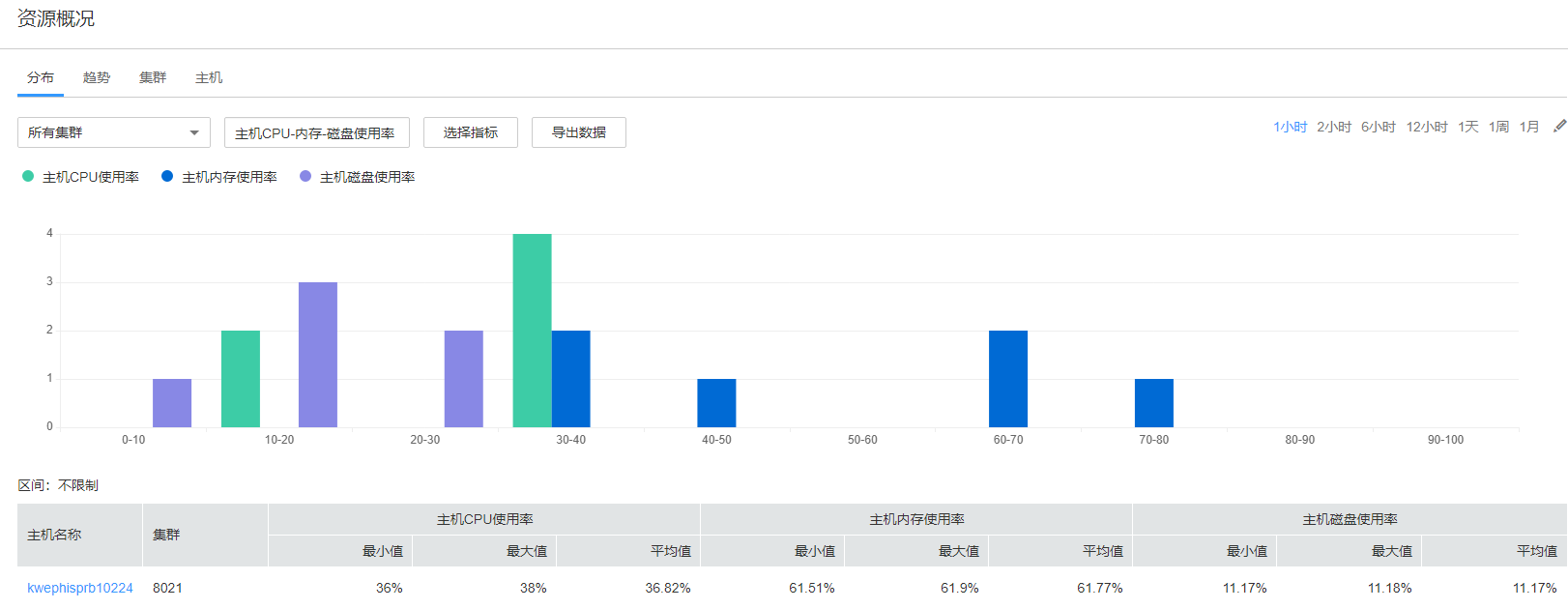Click the purple disk bar in 10-20
Viewport: 1568px width, 609px height.
(x=317, y=355)
